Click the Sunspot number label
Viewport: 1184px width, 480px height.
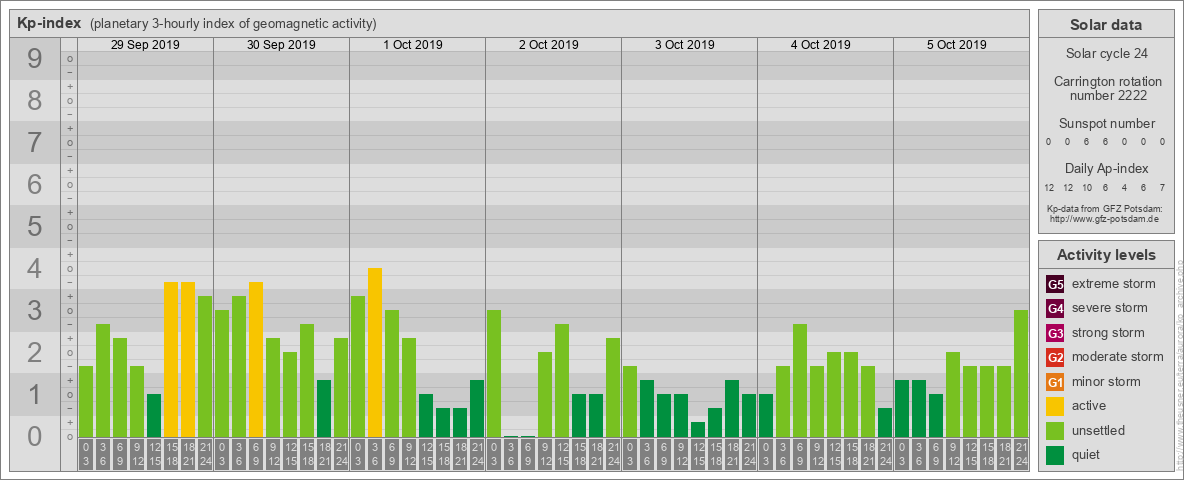click(x=1107, y=124)
